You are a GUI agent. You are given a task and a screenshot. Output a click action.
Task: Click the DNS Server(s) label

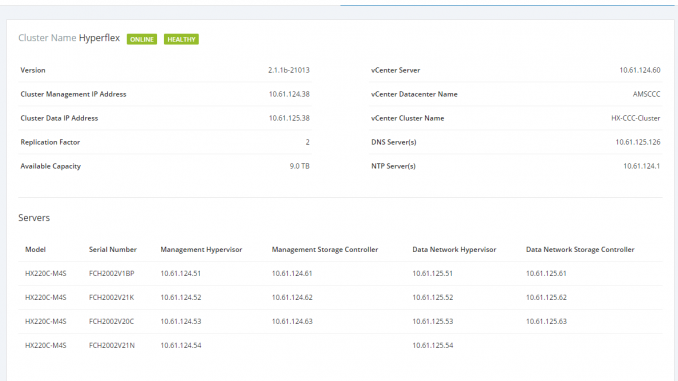pos(394,142)
